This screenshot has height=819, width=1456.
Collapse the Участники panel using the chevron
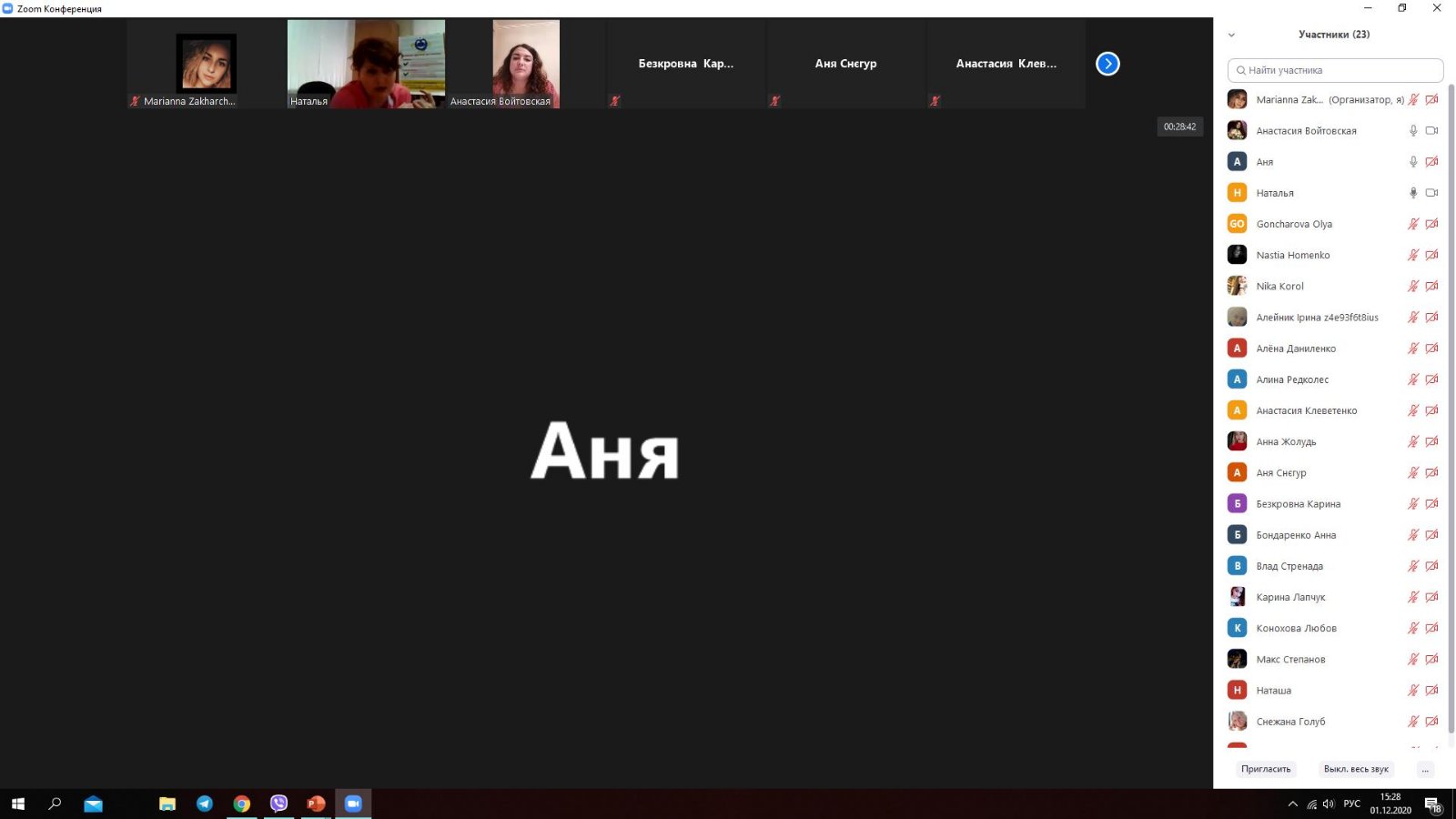click(x=1231, y=35)
